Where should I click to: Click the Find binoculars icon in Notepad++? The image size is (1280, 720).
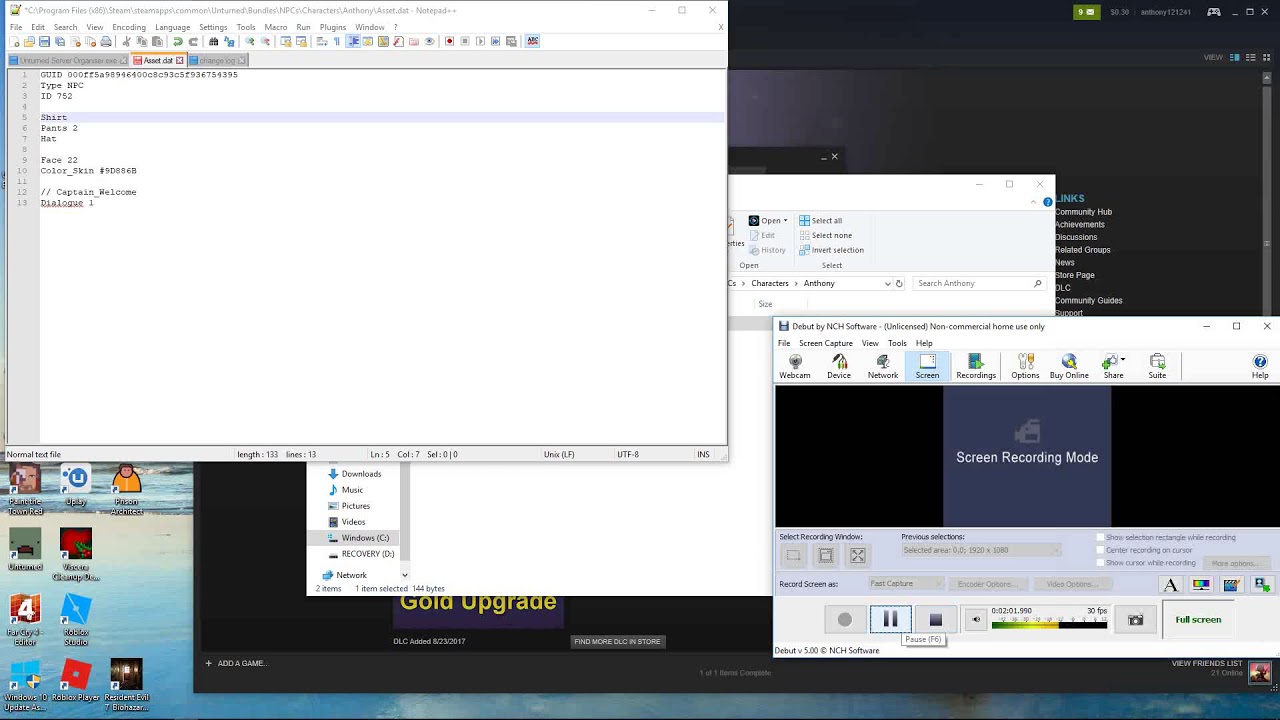coord(213,41)
